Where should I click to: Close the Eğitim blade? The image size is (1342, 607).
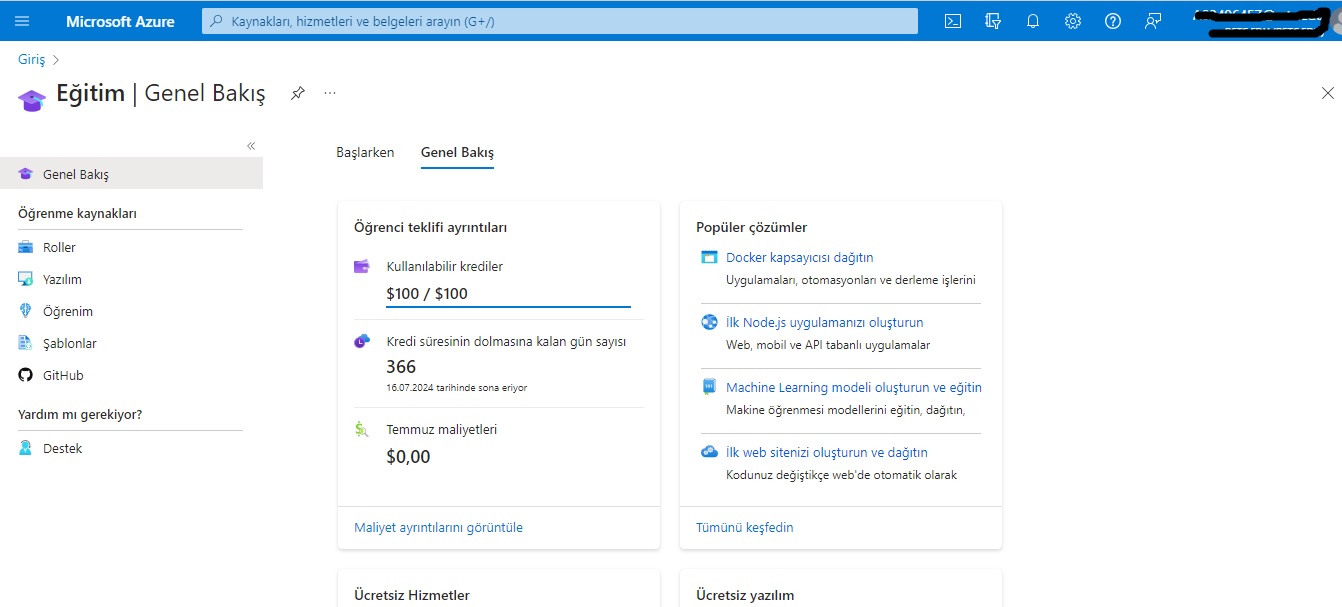(1328, 93)
